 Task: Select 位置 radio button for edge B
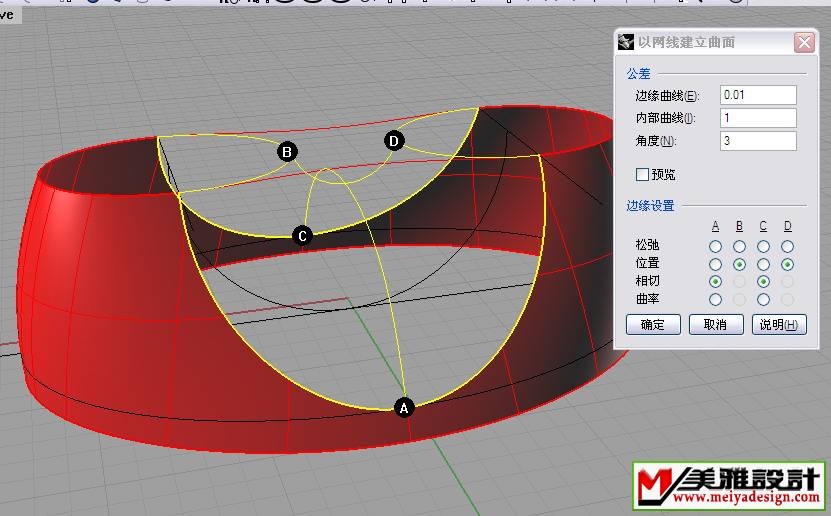tap(739, 264)
